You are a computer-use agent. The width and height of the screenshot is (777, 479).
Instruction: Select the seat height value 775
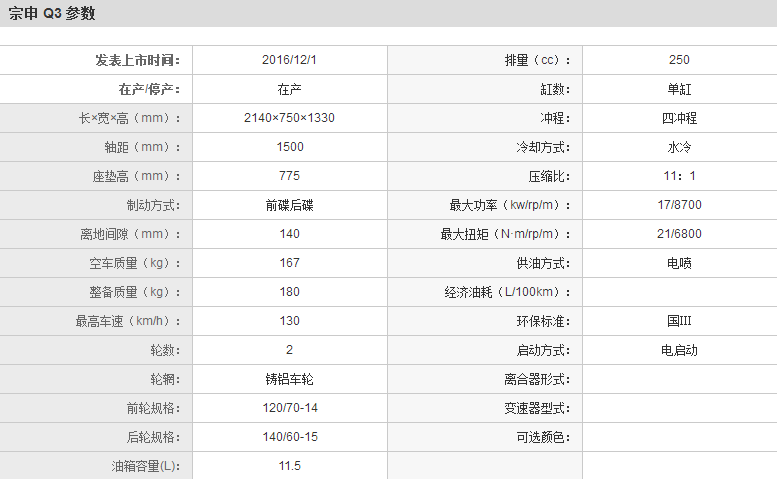pyautogui.click(x=289, y=176)
